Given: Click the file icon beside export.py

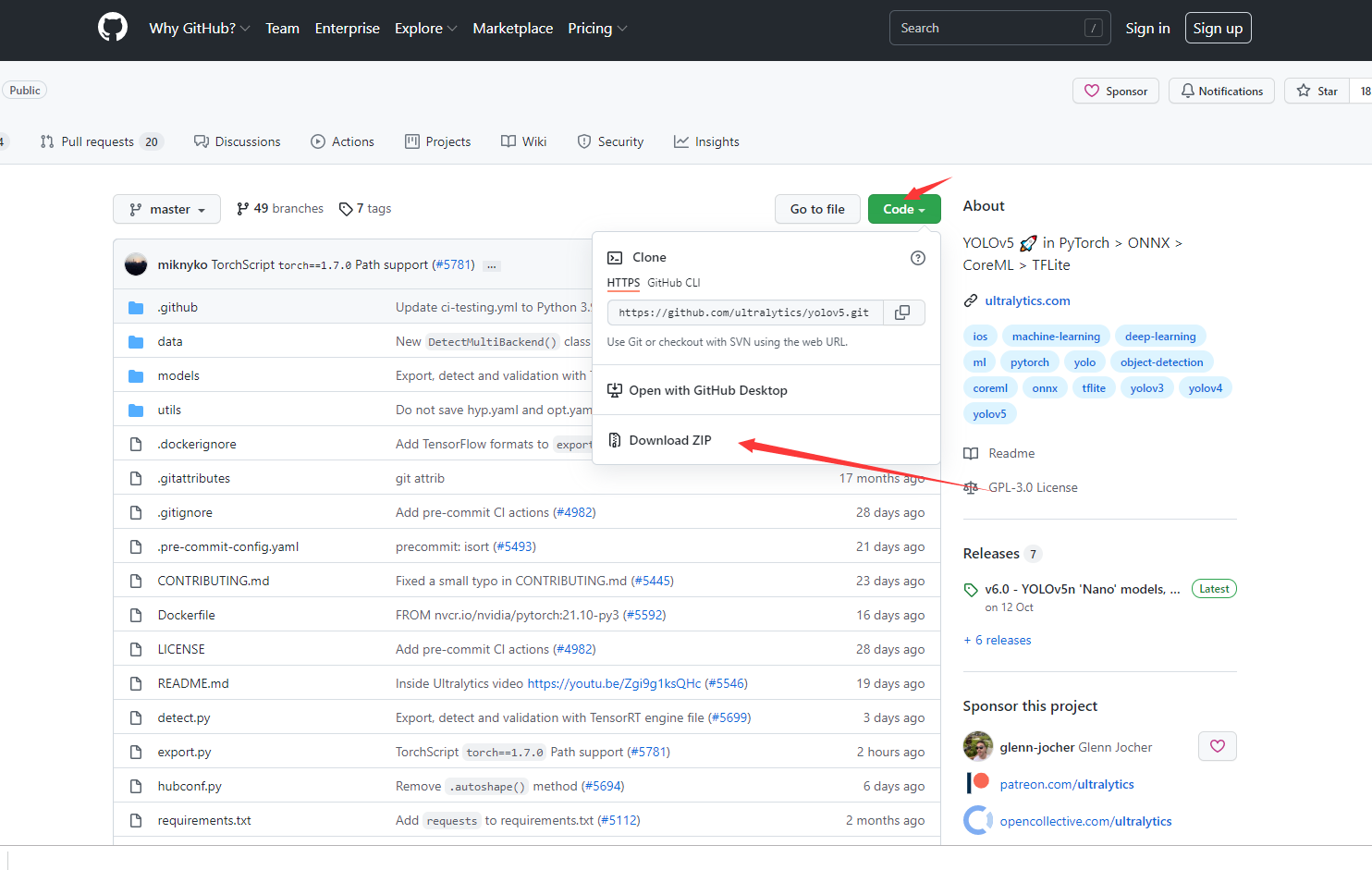Looking at the screenshot, I should click(136, 753).
